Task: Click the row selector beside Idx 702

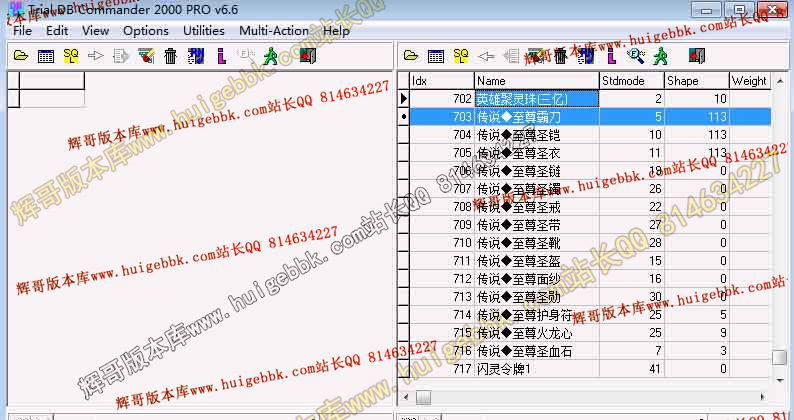Action: pos(404,99)
